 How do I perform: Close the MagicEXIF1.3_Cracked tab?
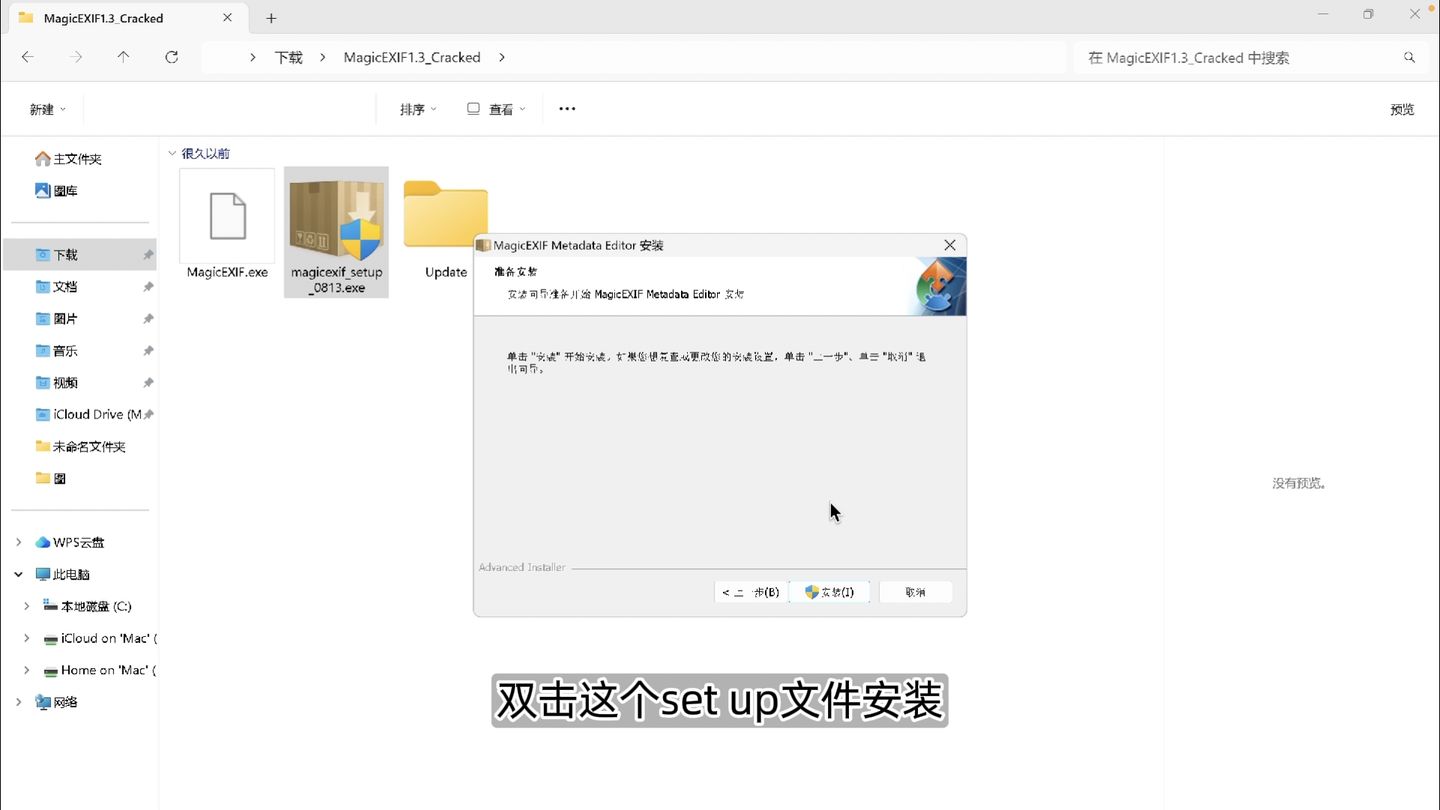[x=227, y=18]
